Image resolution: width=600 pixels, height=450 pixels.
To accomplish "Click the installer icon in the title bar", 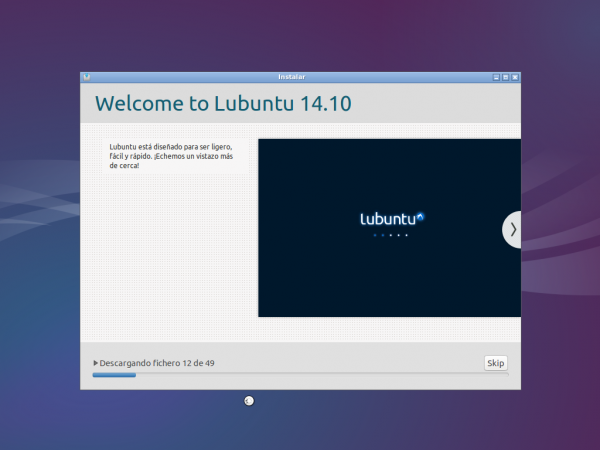I will 87,77.
